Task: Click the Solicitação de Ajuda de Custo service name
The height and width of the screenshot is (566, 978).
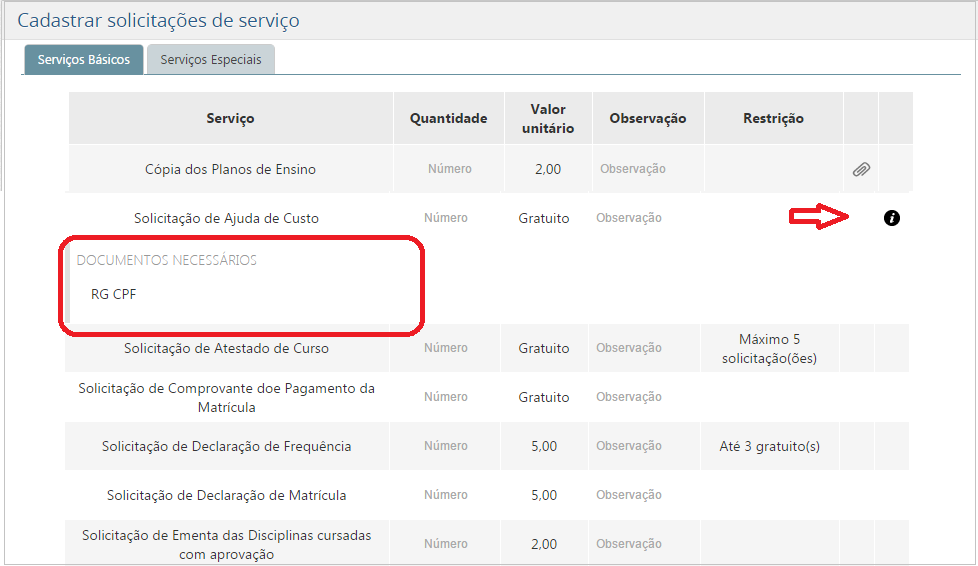Action: point(226,218)
